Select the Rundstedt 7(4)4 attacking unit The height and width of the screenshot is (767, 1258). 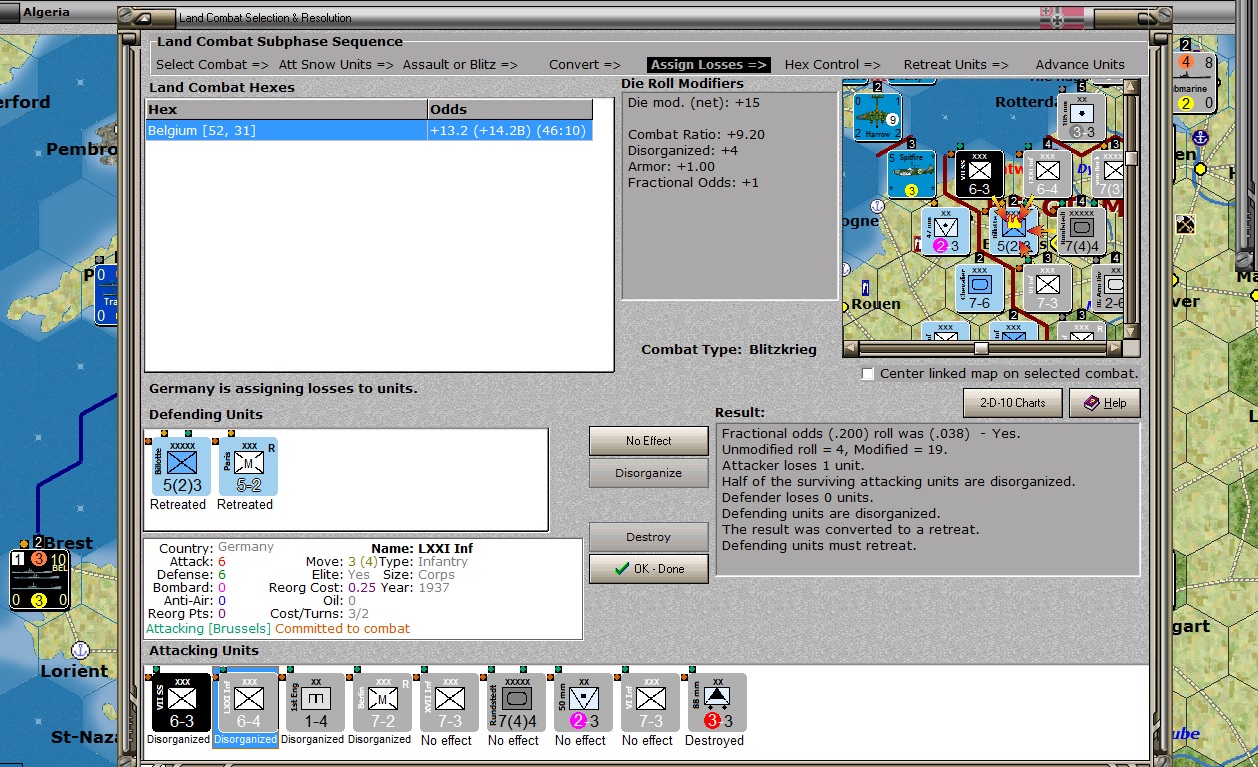pyautogui.click(x=516, y=701)
